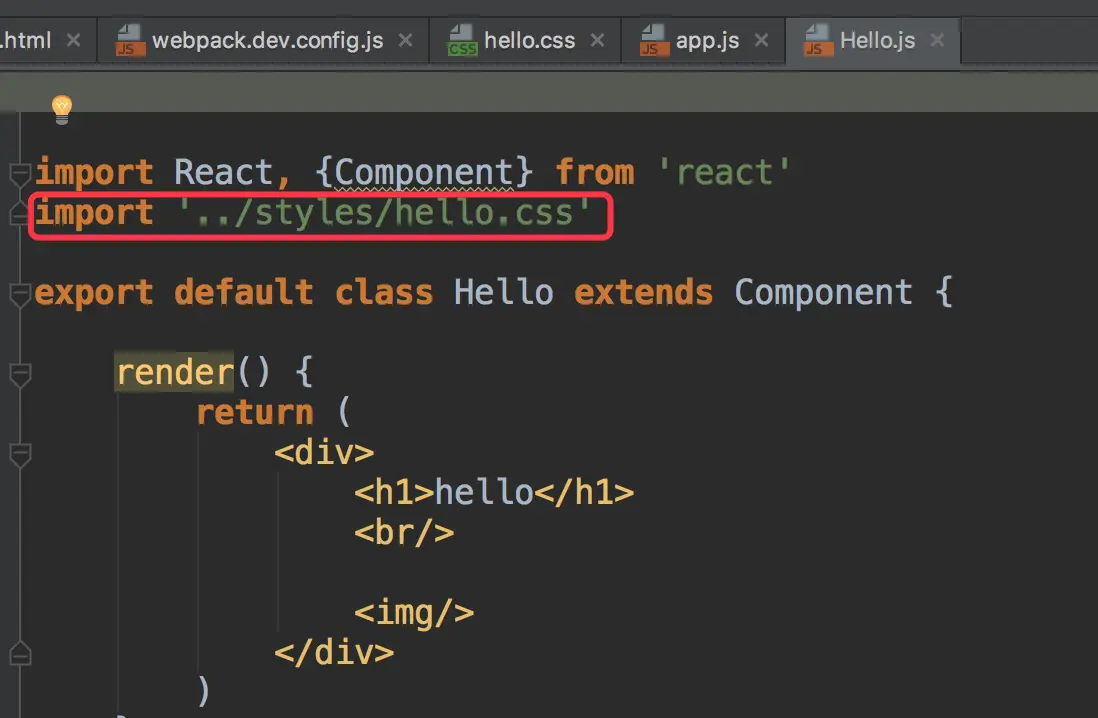Open the yellow lightbulb intention actions
The width and height of the screenshot is (1098, 718).
(62, 110)
